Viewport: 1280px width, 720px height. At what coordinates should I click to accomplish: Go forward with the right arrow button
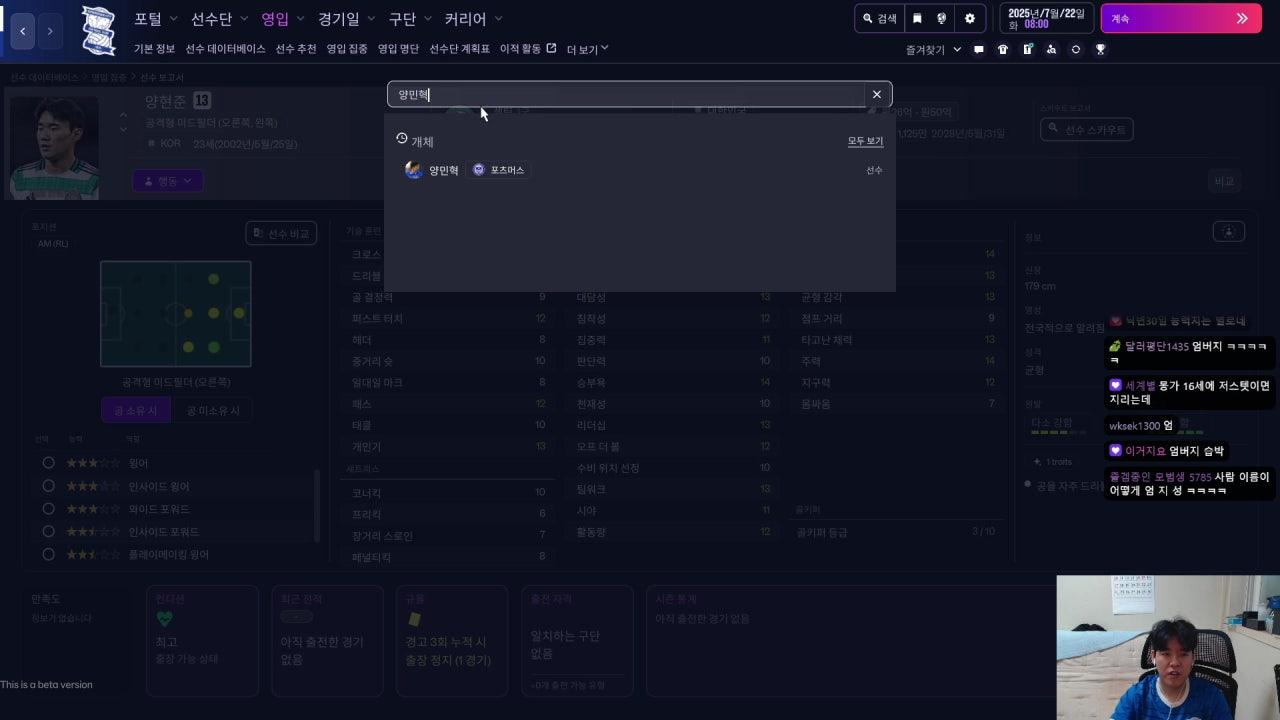click(50, 31)
